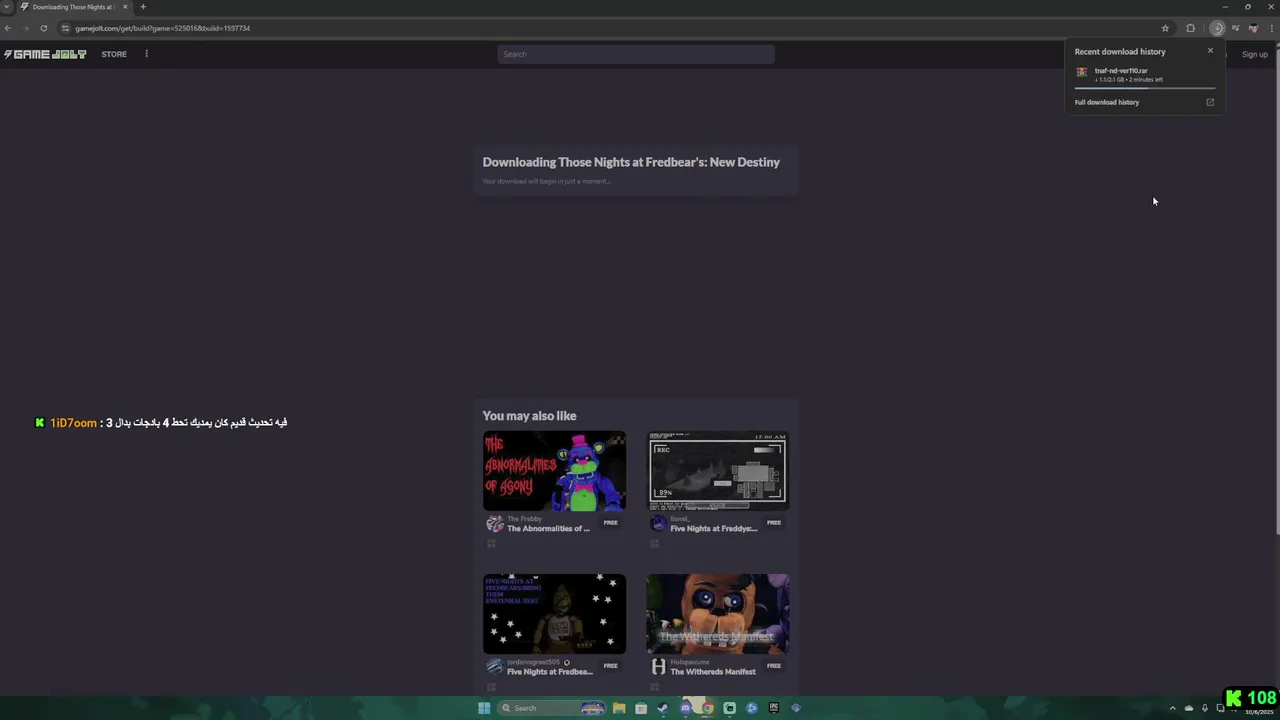Viewport: 1280px width, 720px height.
Task: Open Epic Games Launcher from the taskbar
Action: (773, 708)
